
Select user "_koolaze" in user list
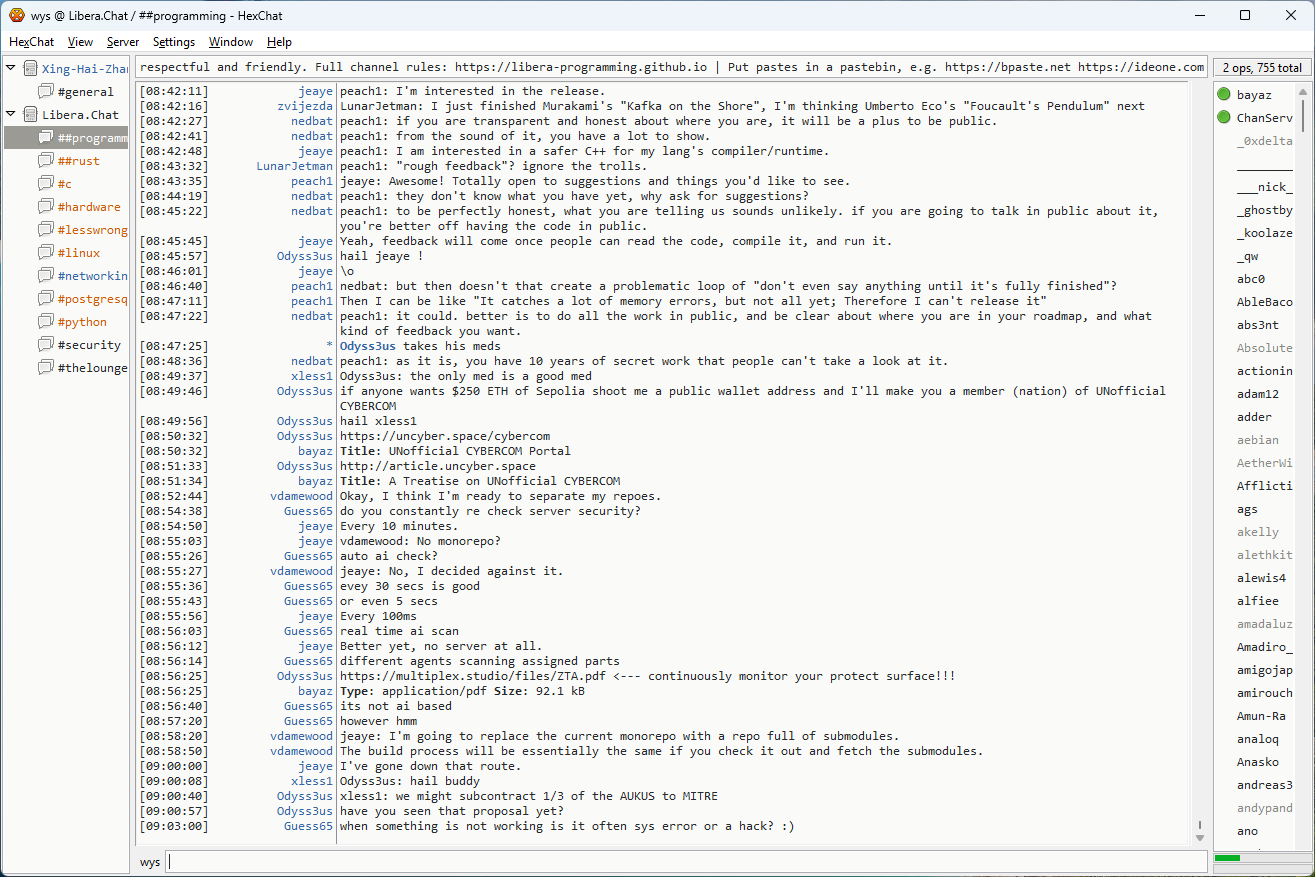pos(1265,233)
